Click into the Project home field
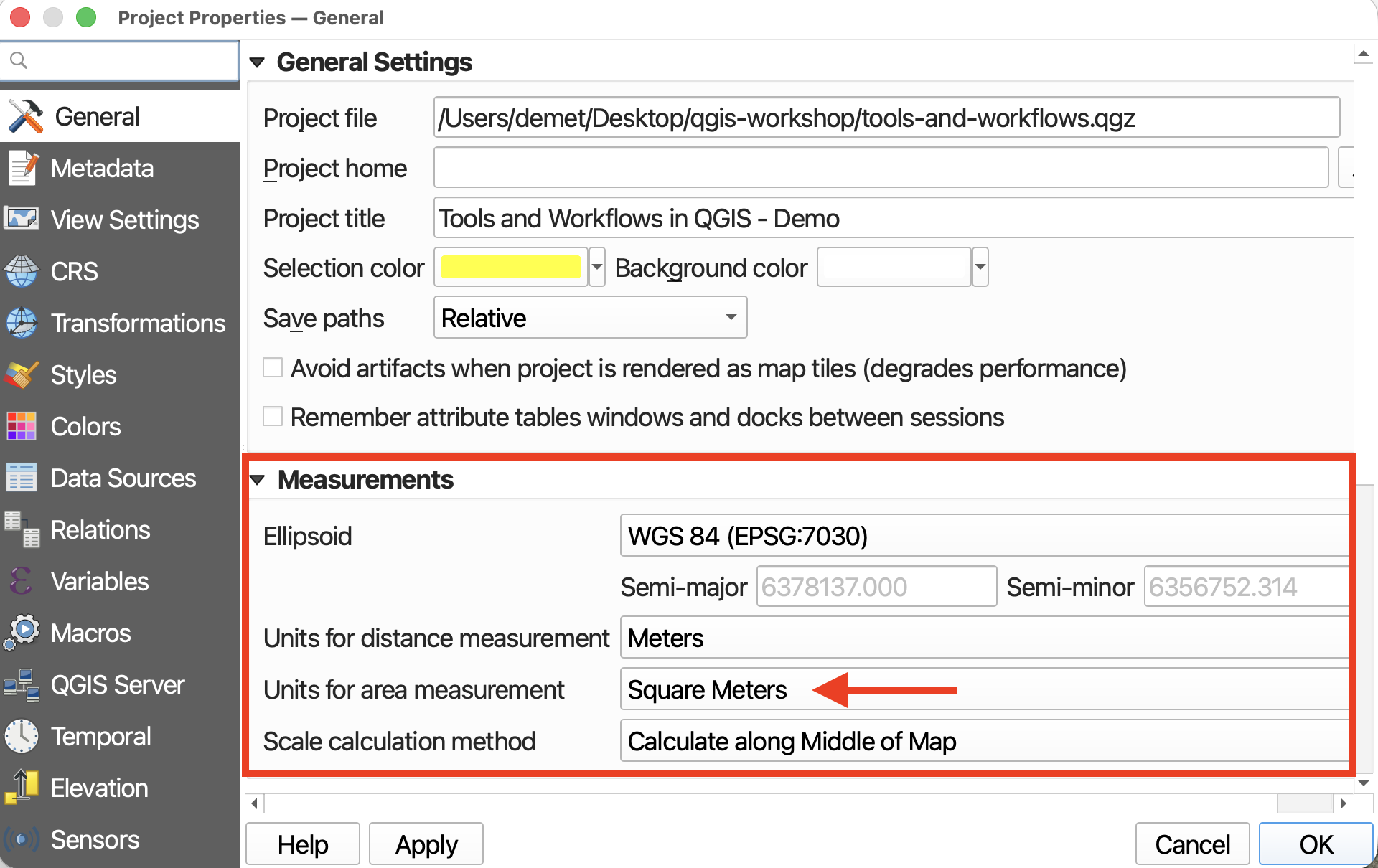Image resolution: width=1378 pixels, height=868 pixels. tap(881, 168)
